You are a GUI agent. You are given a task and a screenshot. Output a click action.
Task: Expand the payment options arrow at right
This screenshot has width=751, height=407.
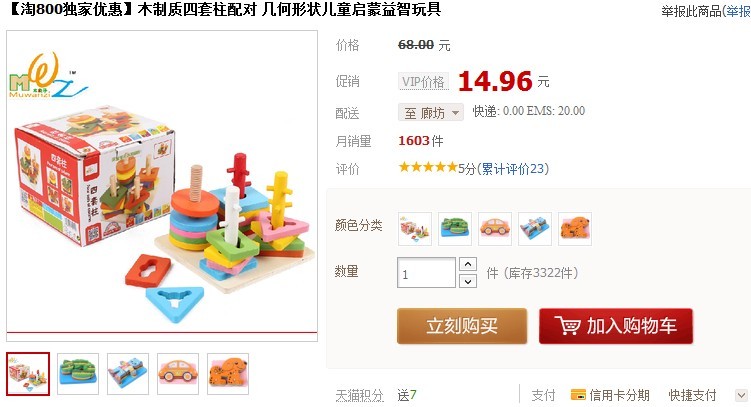click(741, 395)
